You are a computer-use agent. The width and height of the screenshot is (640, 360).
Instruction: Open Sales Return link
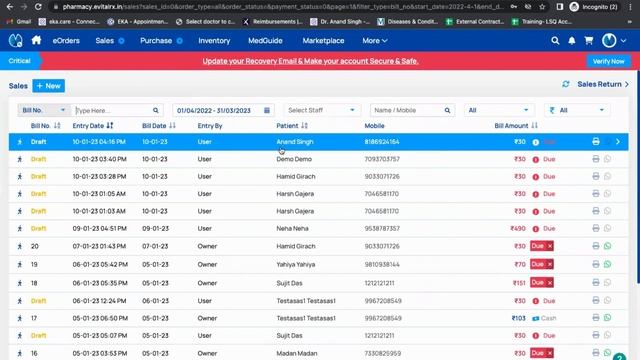[603, 84]
